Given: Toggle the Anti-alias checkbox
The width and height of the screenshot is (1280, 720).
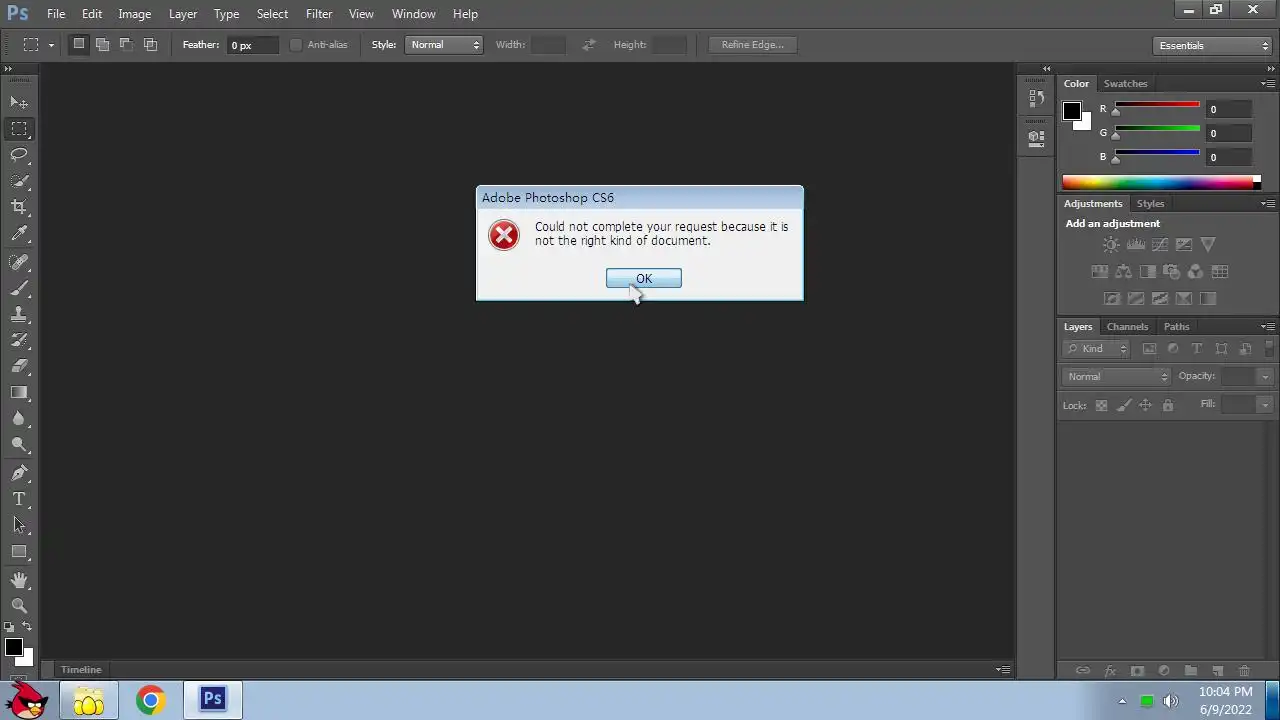Looking at the screenshot, I should tap(296, 45).
